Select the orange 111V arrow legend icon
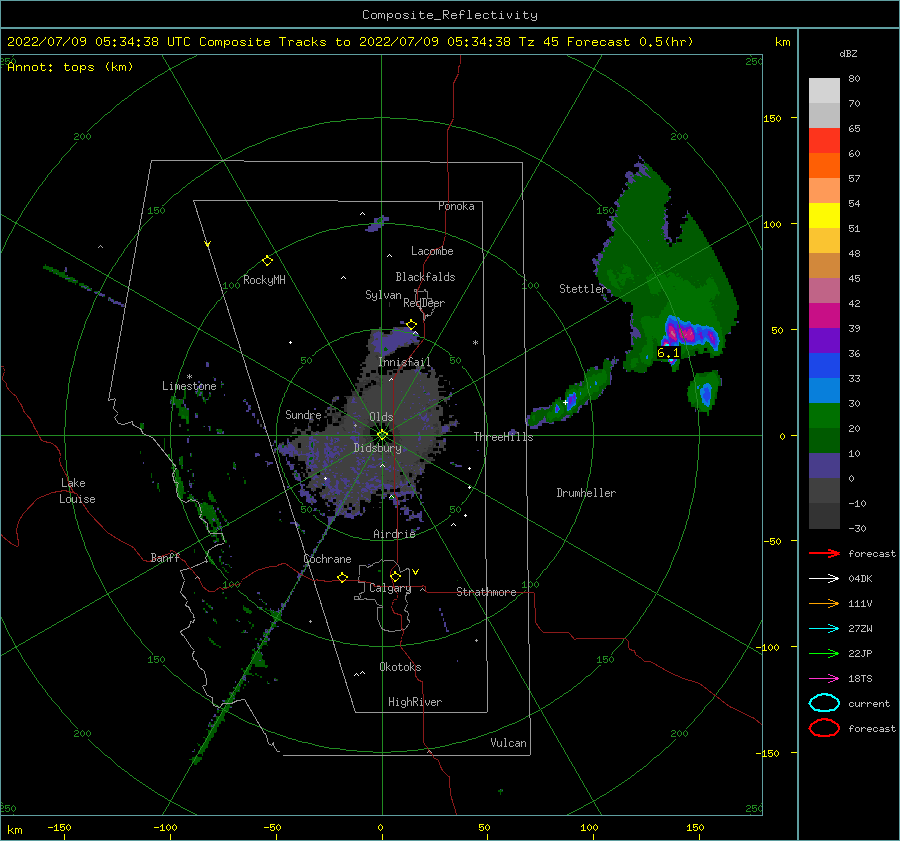Screen dimensions: 900x841 824,603
